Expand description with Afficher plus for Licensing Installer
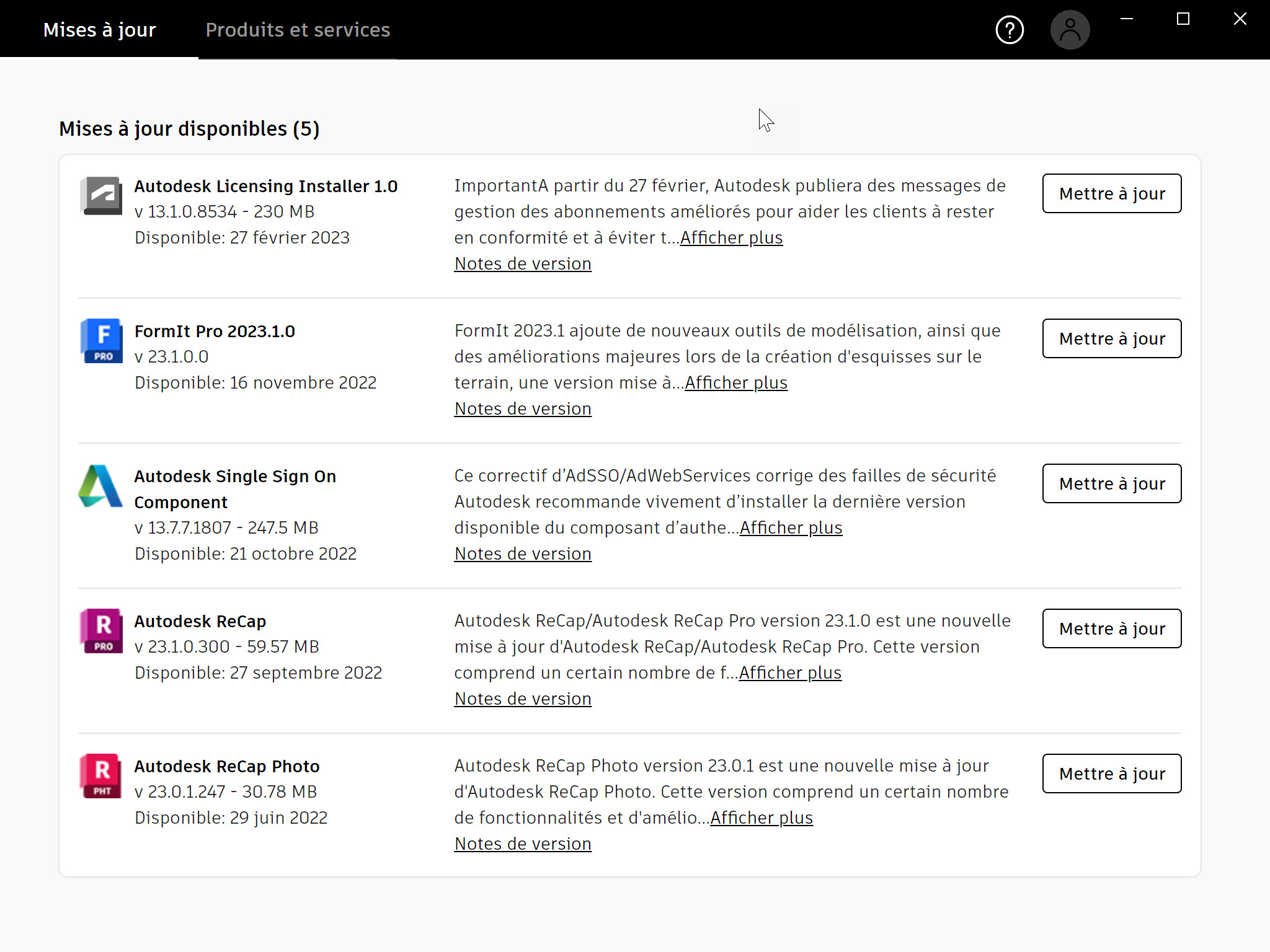 pyautogui.click(x=731, y=237)
